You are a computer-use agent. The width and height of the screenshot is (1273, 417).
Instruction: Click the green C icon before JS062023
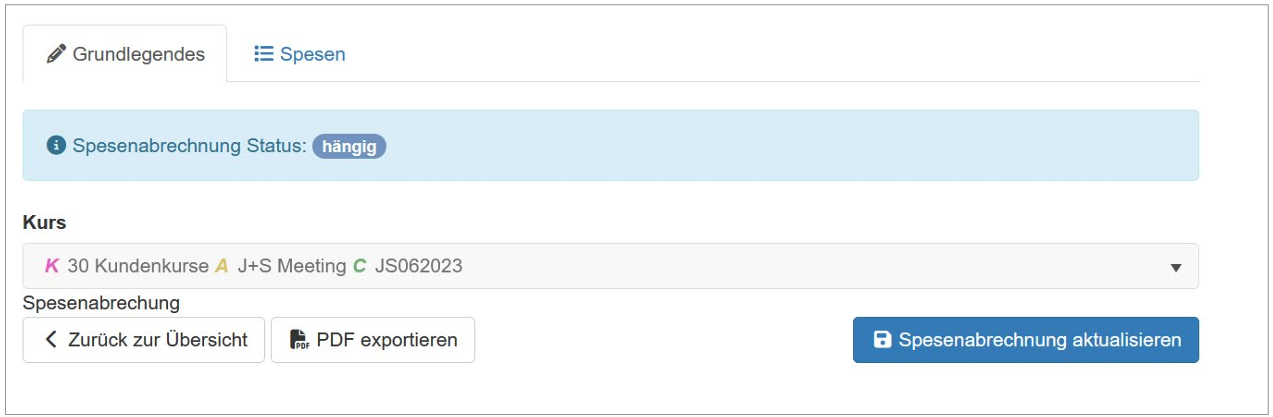(x=360, y=266)
